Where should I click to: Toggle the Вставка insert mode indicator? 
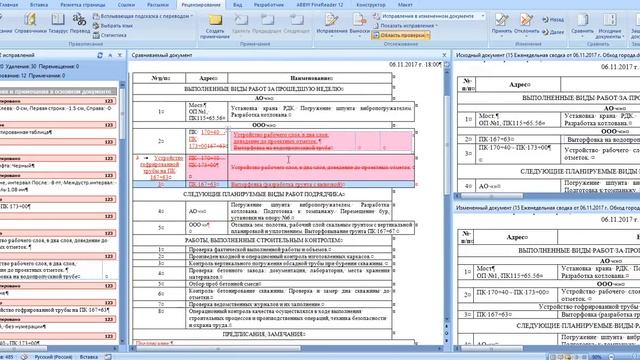tap(89, 357)
